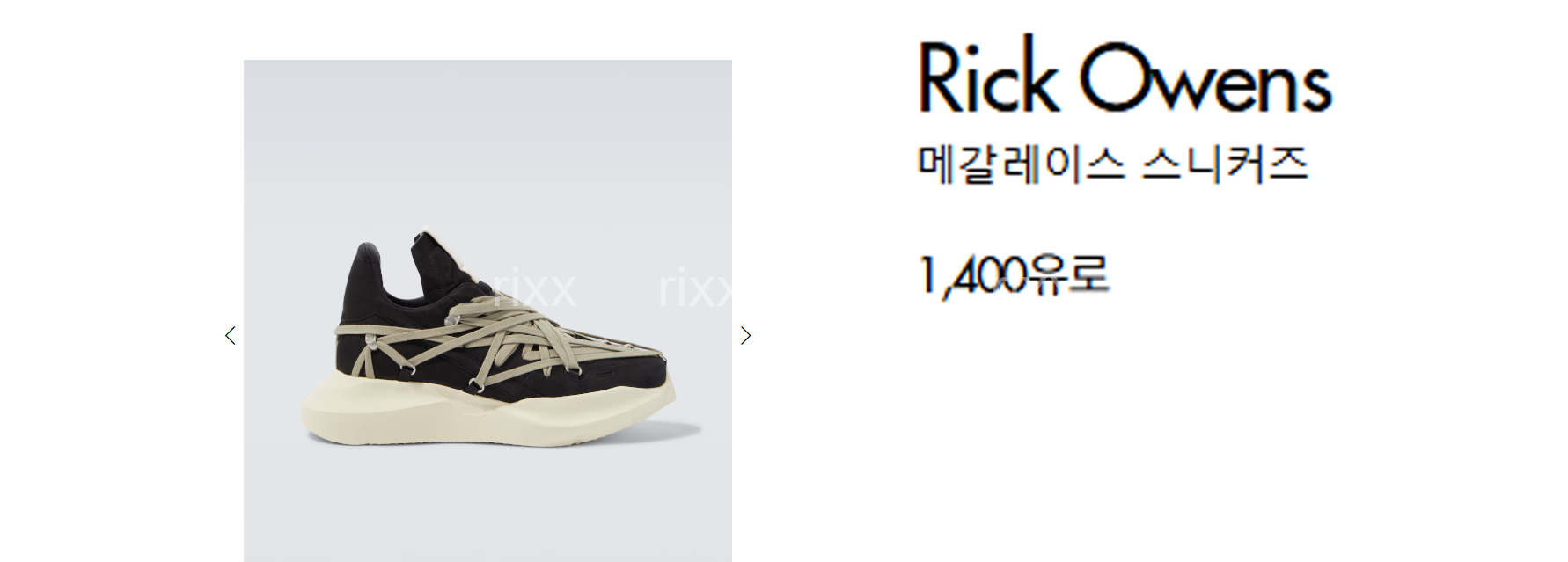Viewport: 1568px width, 562px height.
Task: Click the next image arrow
Action: [x=745, y=336]
